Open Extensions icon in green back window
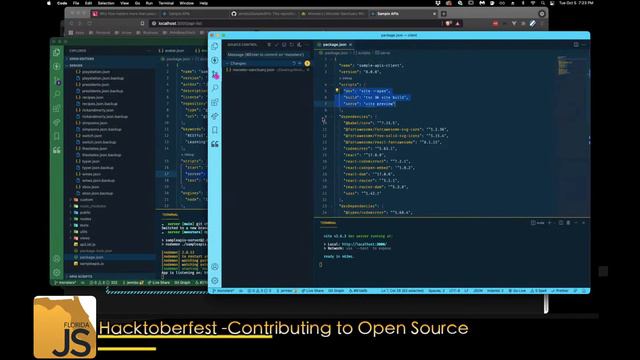The height and width of the screenshot is (360, 640). [57, 108]
